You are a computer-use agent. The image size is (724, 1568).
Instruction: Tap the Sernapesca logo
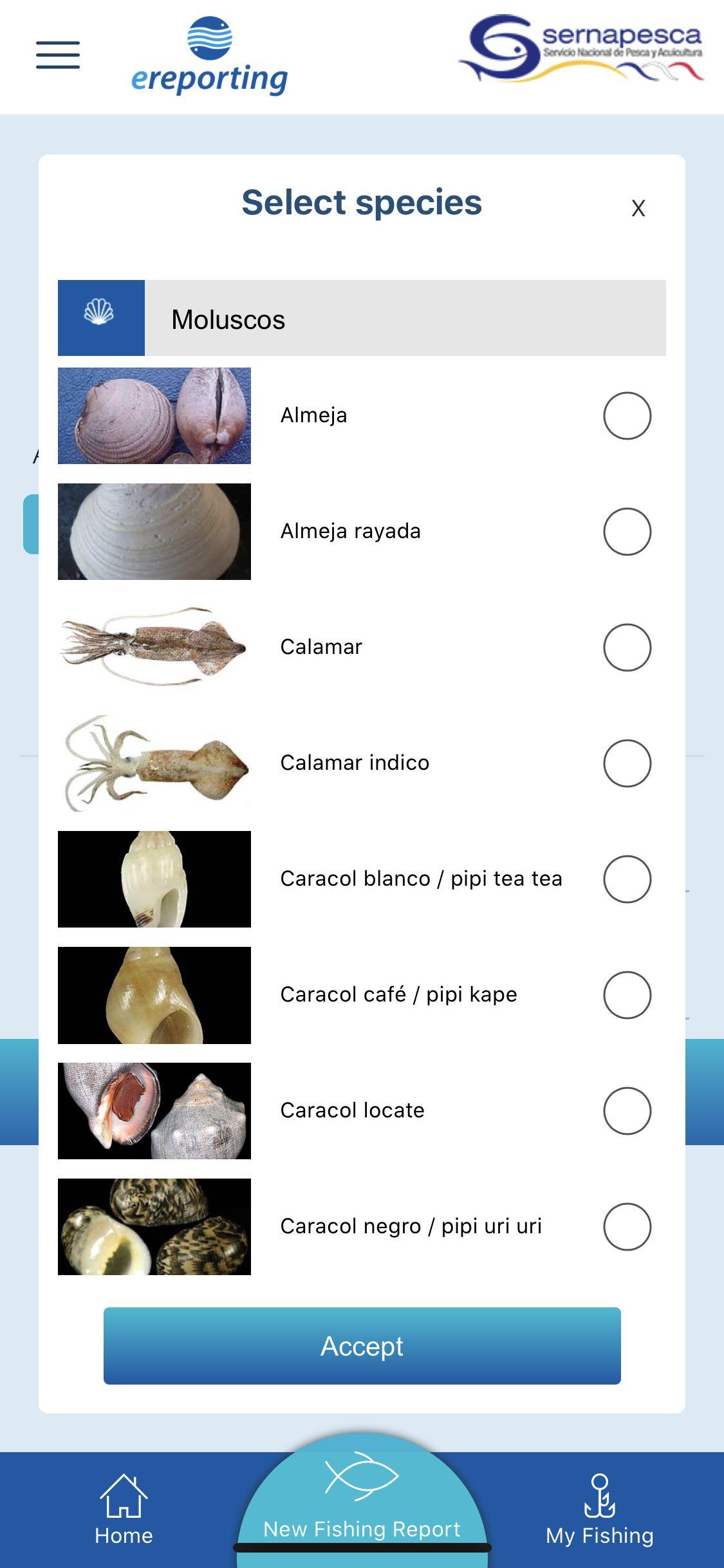click(580, 49)
